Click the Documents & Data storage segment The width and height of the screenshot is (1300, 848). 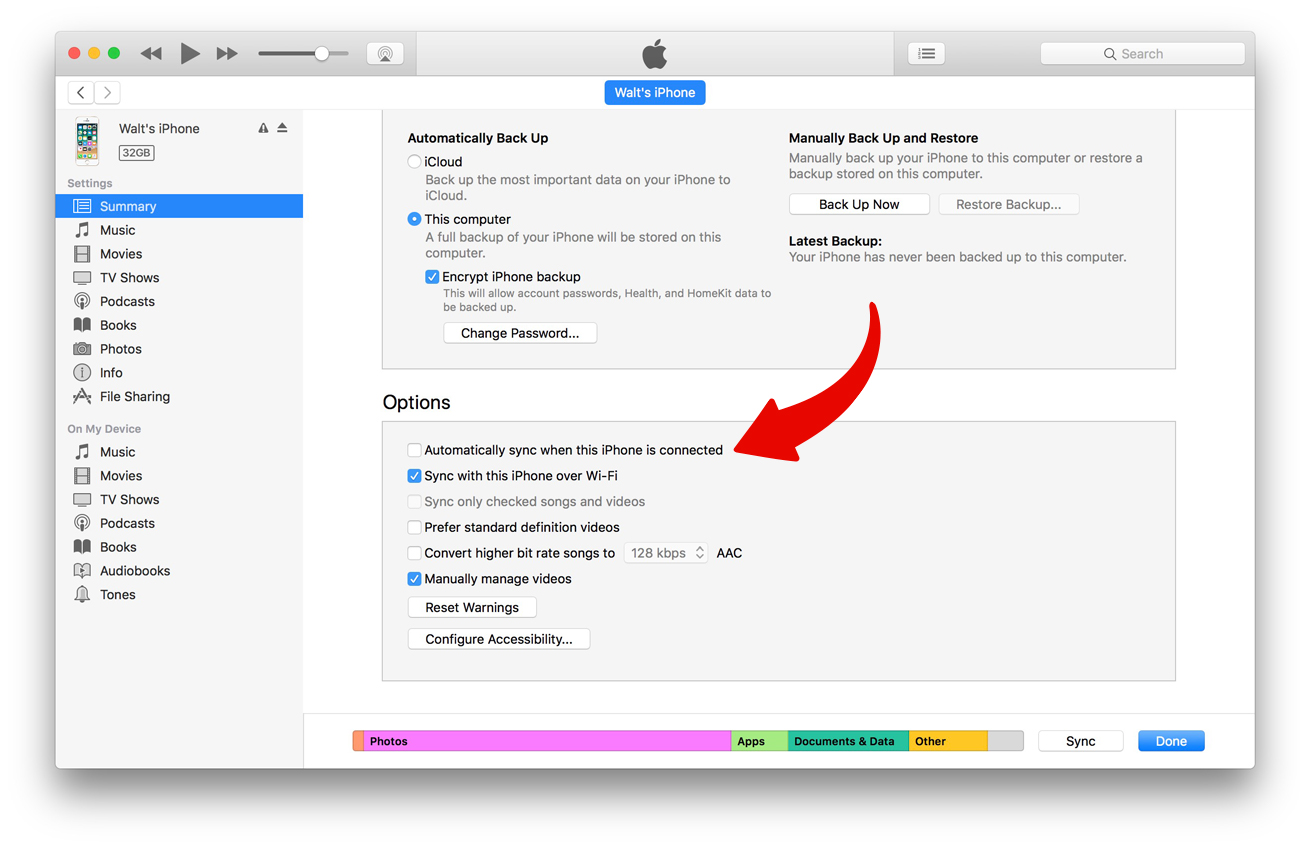(848, 741)
